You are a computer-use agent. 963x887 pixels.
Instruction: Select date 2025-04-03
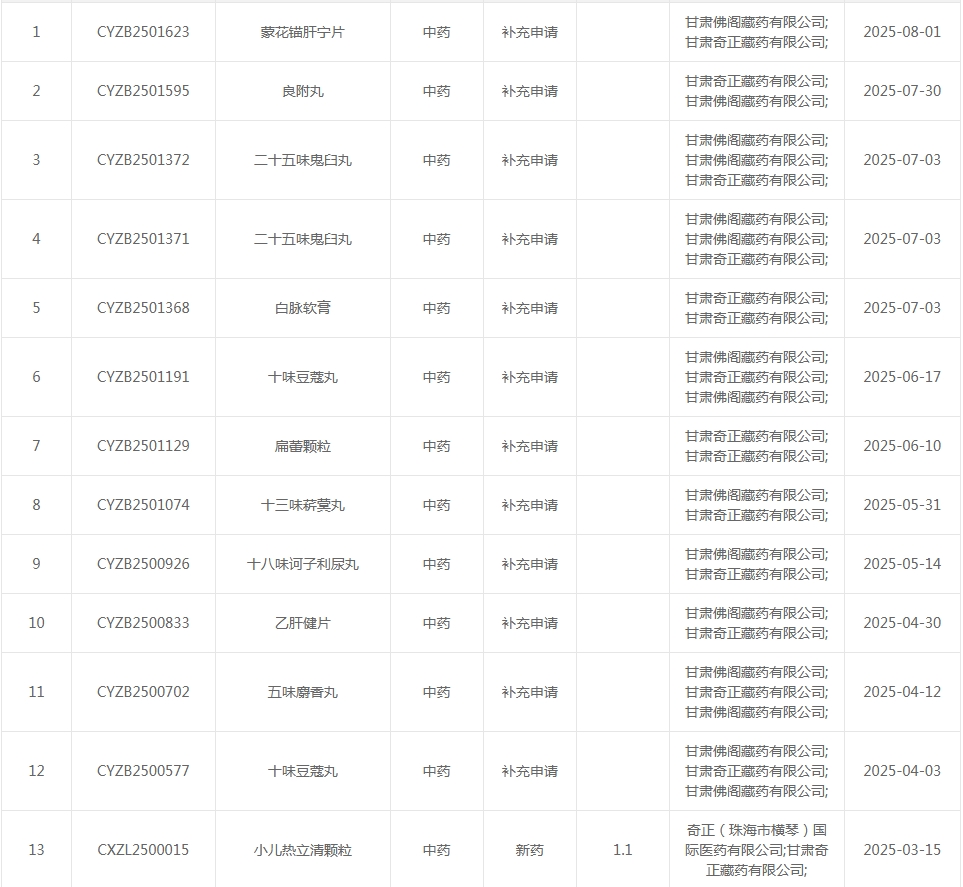902,771
